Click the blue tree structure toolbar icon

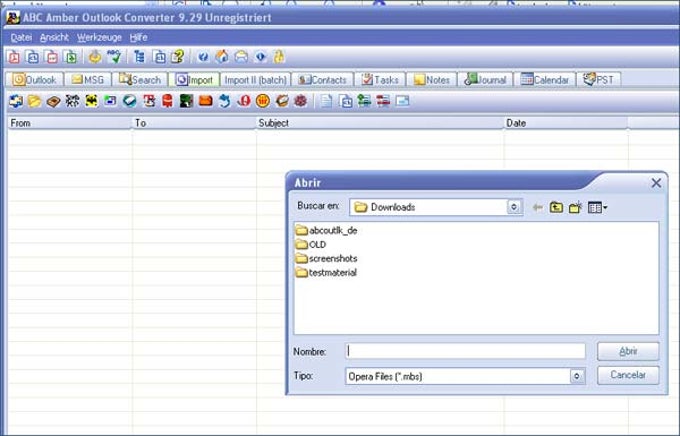pyautogui.click(x=139, y=57)
